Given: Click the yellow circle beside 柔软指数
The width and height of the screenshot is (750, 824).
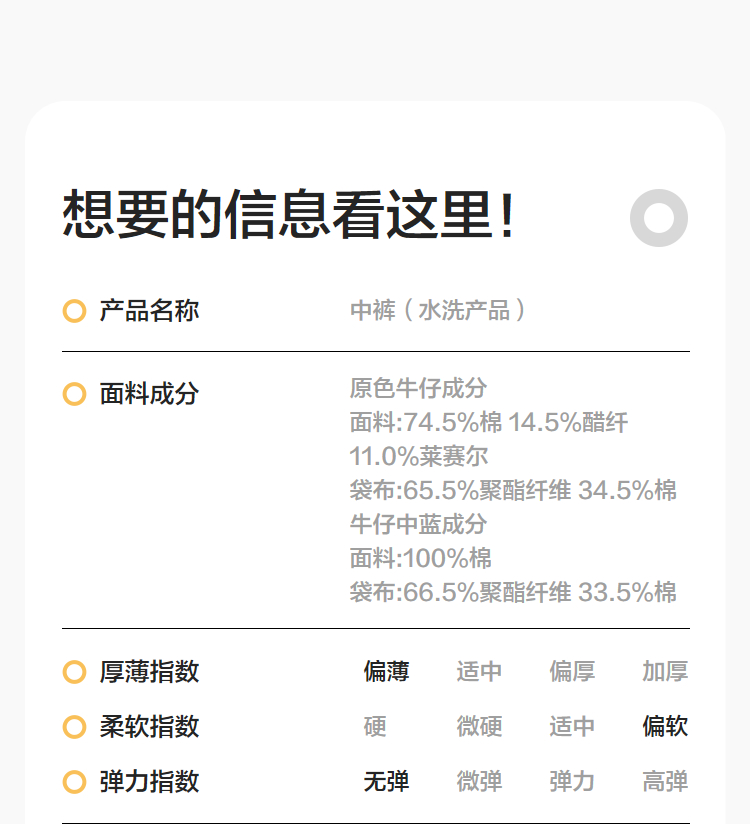Looking at the screenshot, I should click(74, 727).
